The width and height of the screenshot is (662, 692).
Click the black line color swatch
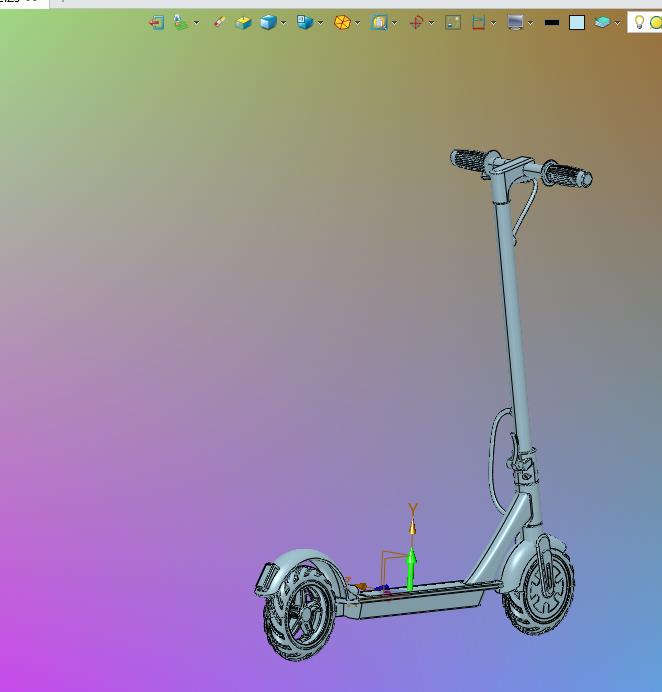point(552,23)
